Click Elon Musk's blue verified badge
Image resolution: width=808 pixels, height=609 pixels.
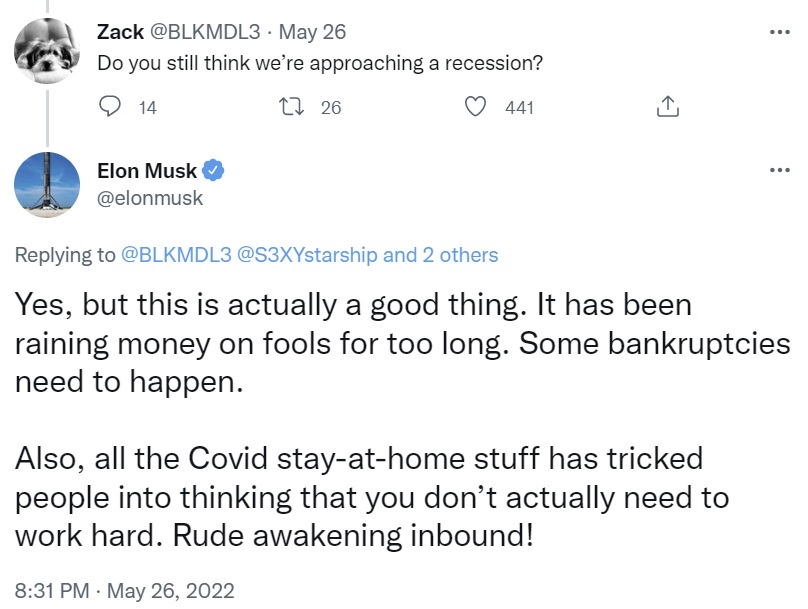213,171
